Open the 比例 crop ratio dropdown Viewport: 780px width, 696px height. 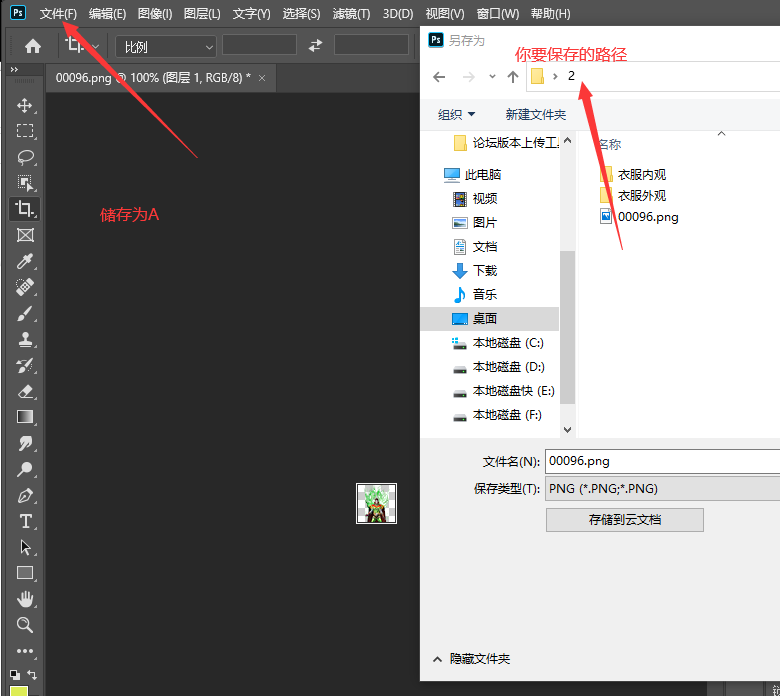(x=165, y=46)
